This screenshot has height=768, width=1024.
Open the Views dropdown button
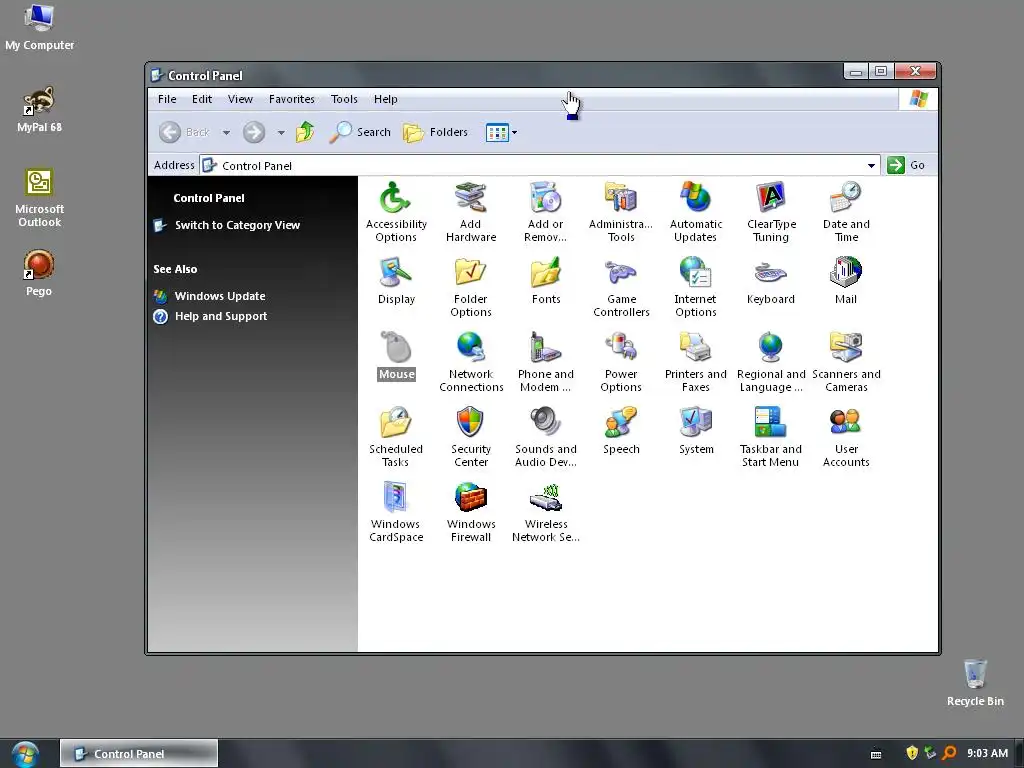[x=502, y=133]
